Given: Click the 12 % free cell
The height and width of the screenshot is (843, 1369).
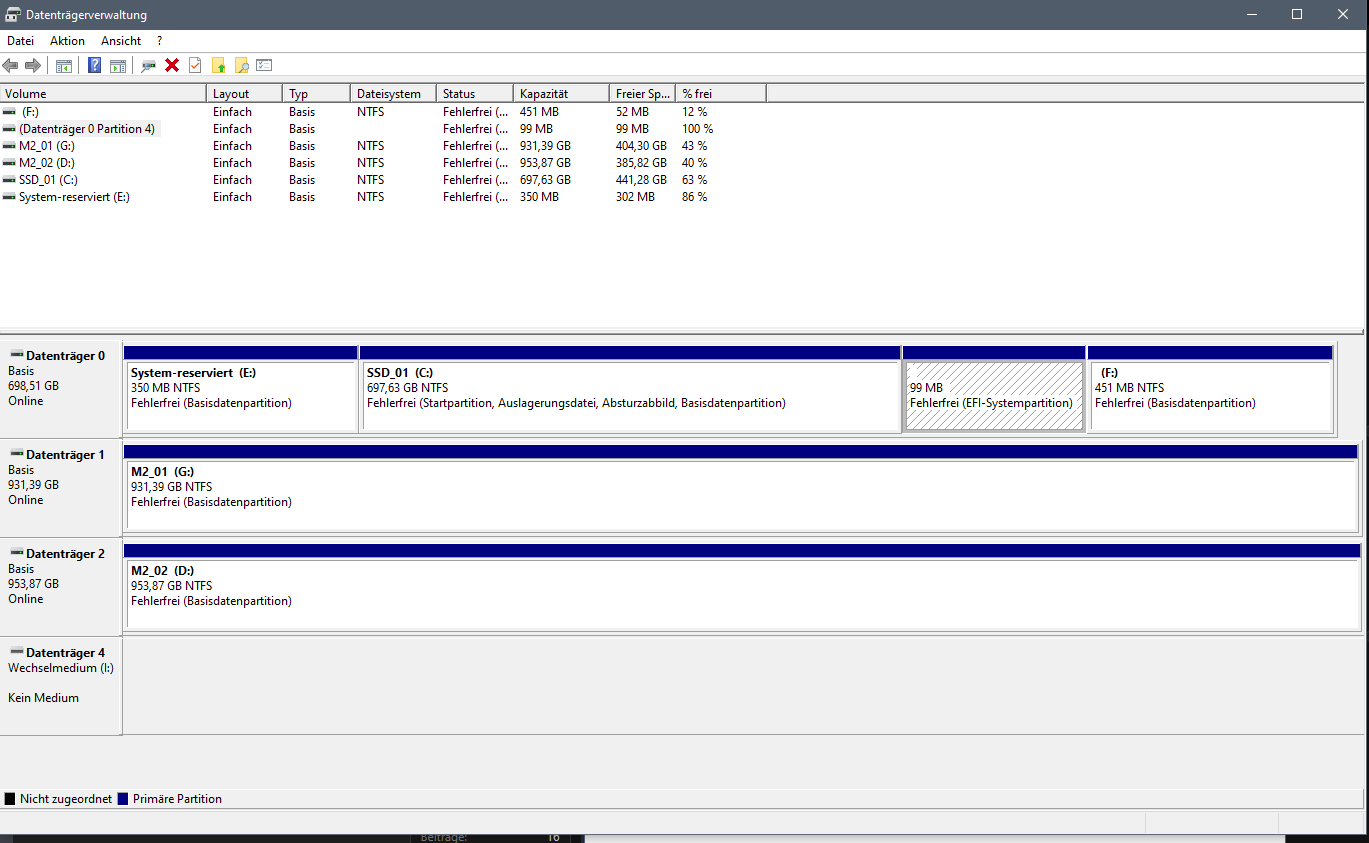Looking at the screenshot, I should (695, 112).
